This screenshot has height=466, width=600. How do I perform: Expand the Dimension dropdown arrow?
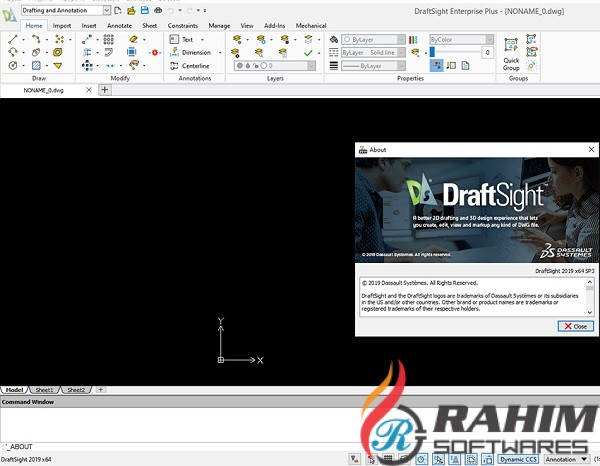pyautogui.click(x=220, y=52)
